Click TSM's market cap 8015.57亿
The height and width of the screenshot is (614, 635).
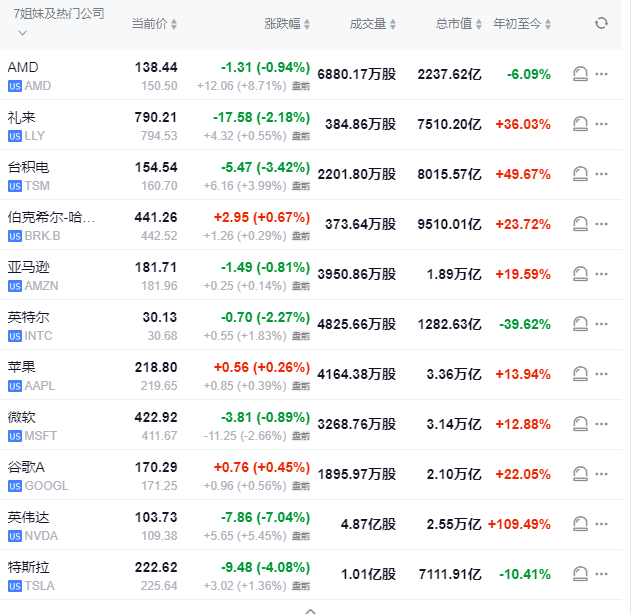coord(450,174)
